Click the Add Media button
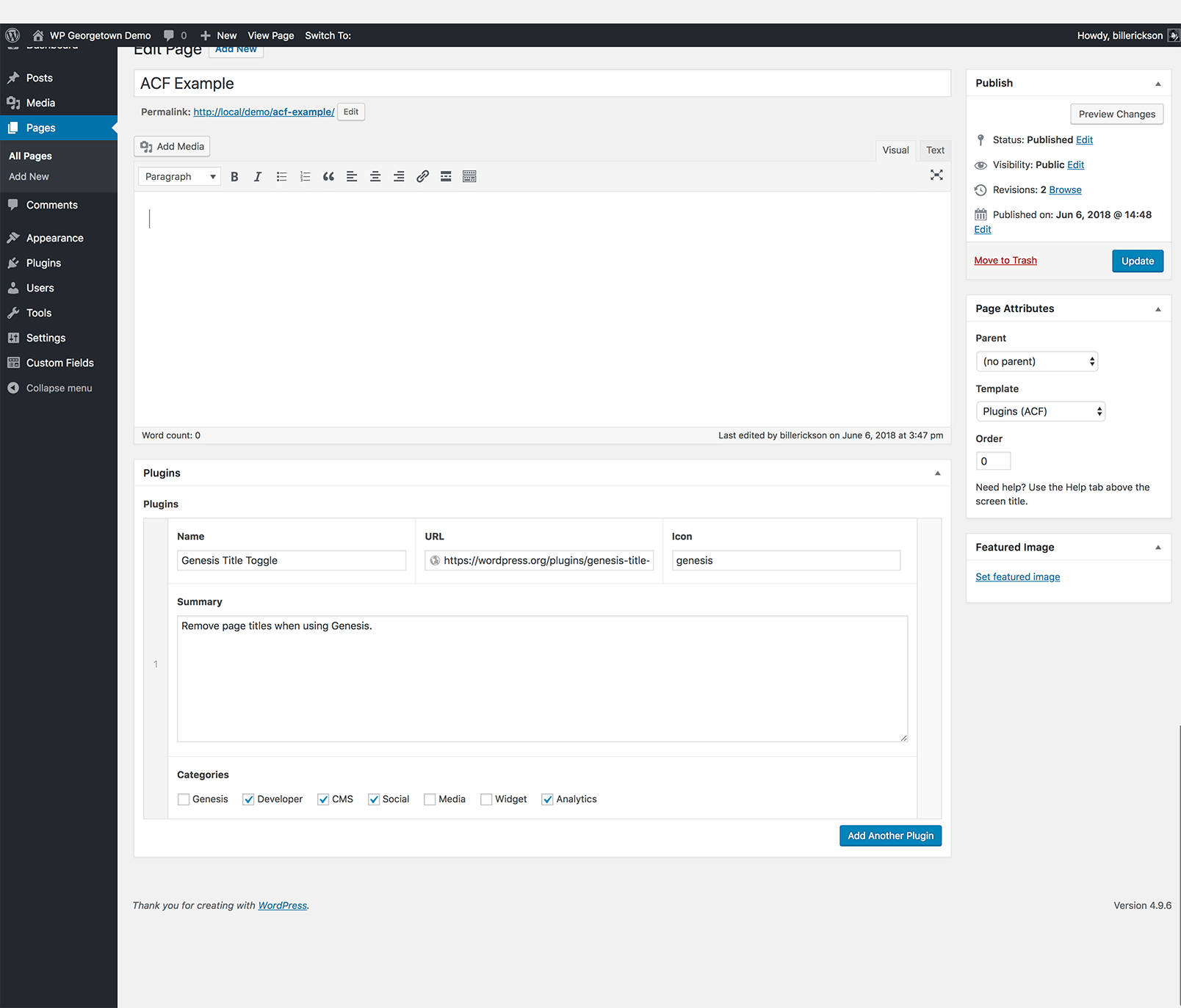Screen dimensions: 1181x1008 click(x=172, y=146)
